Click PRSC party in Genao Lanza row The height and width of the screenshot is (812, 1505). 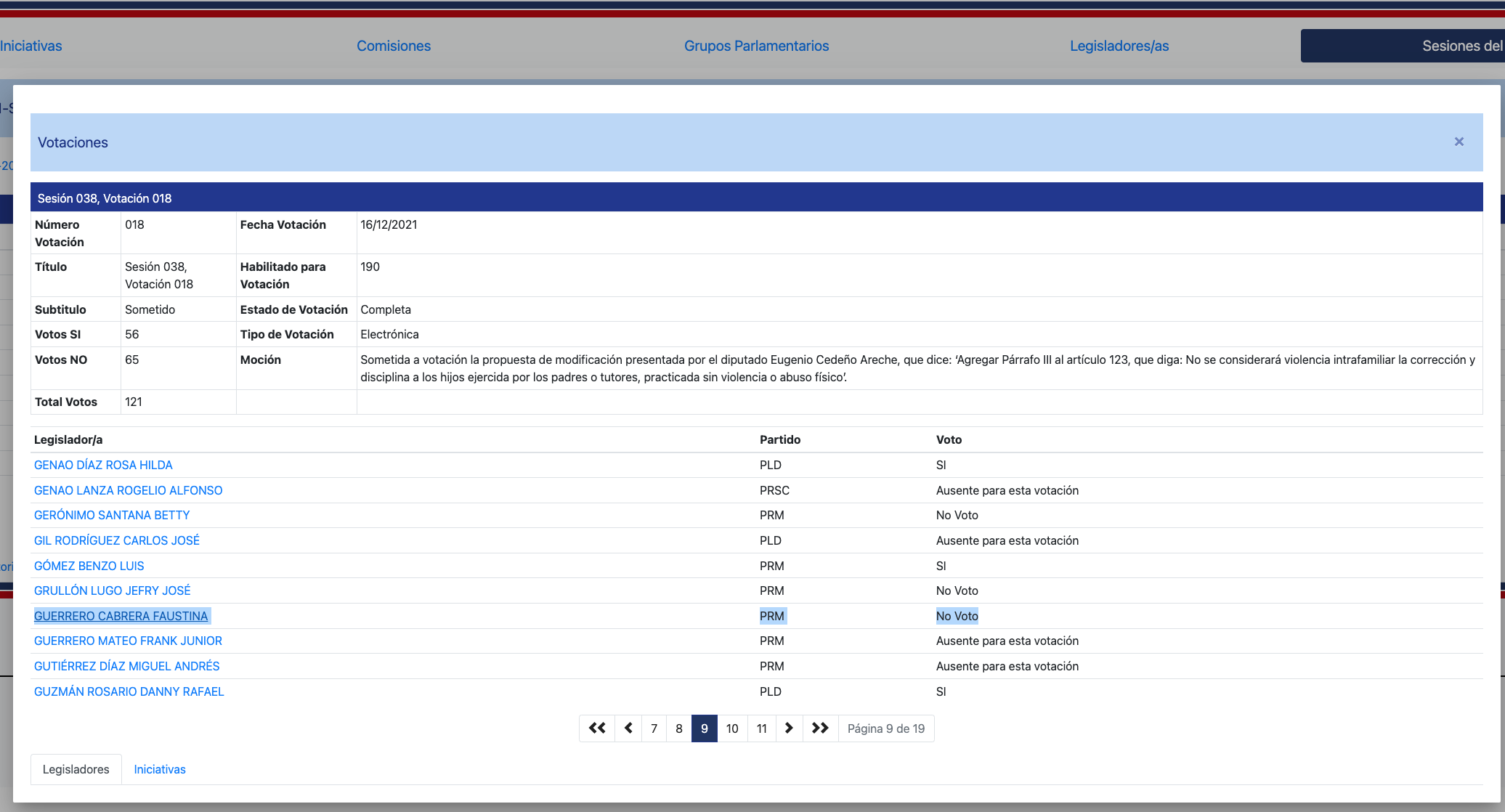774,490
